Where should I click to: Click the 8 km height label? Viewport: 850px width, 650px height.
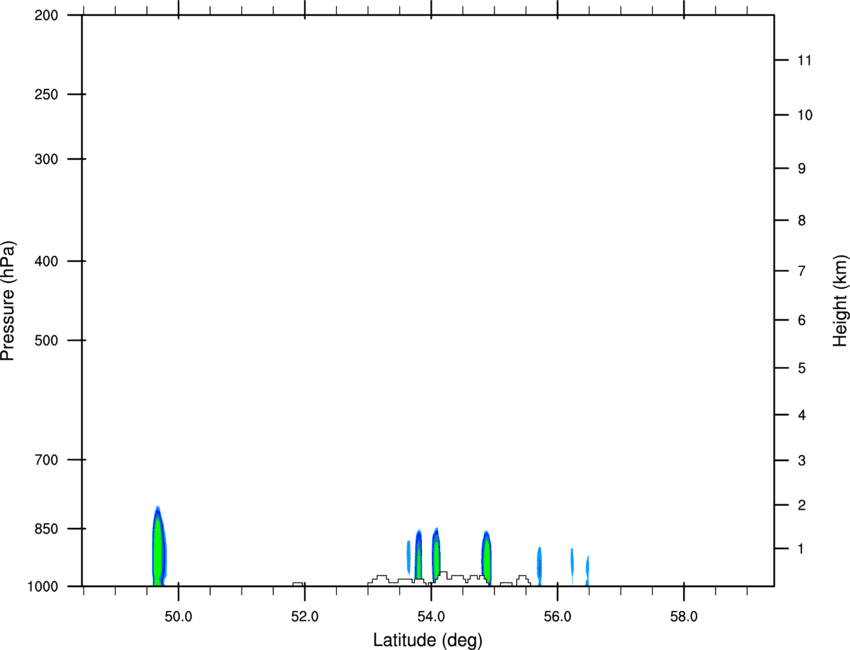pos(802,220)
